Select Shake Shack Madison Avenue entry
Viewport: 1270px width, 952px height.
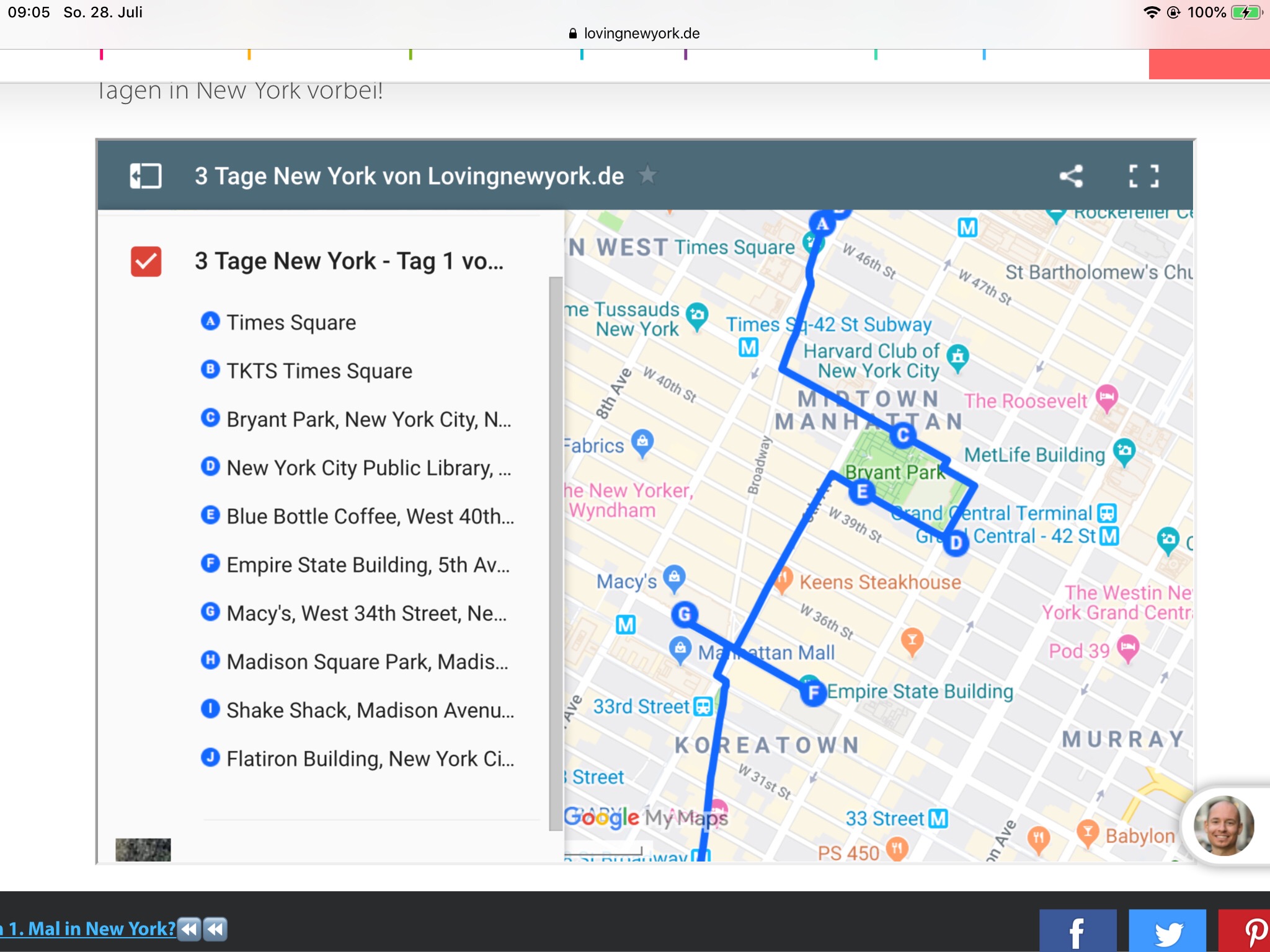(x=358, y=710)
